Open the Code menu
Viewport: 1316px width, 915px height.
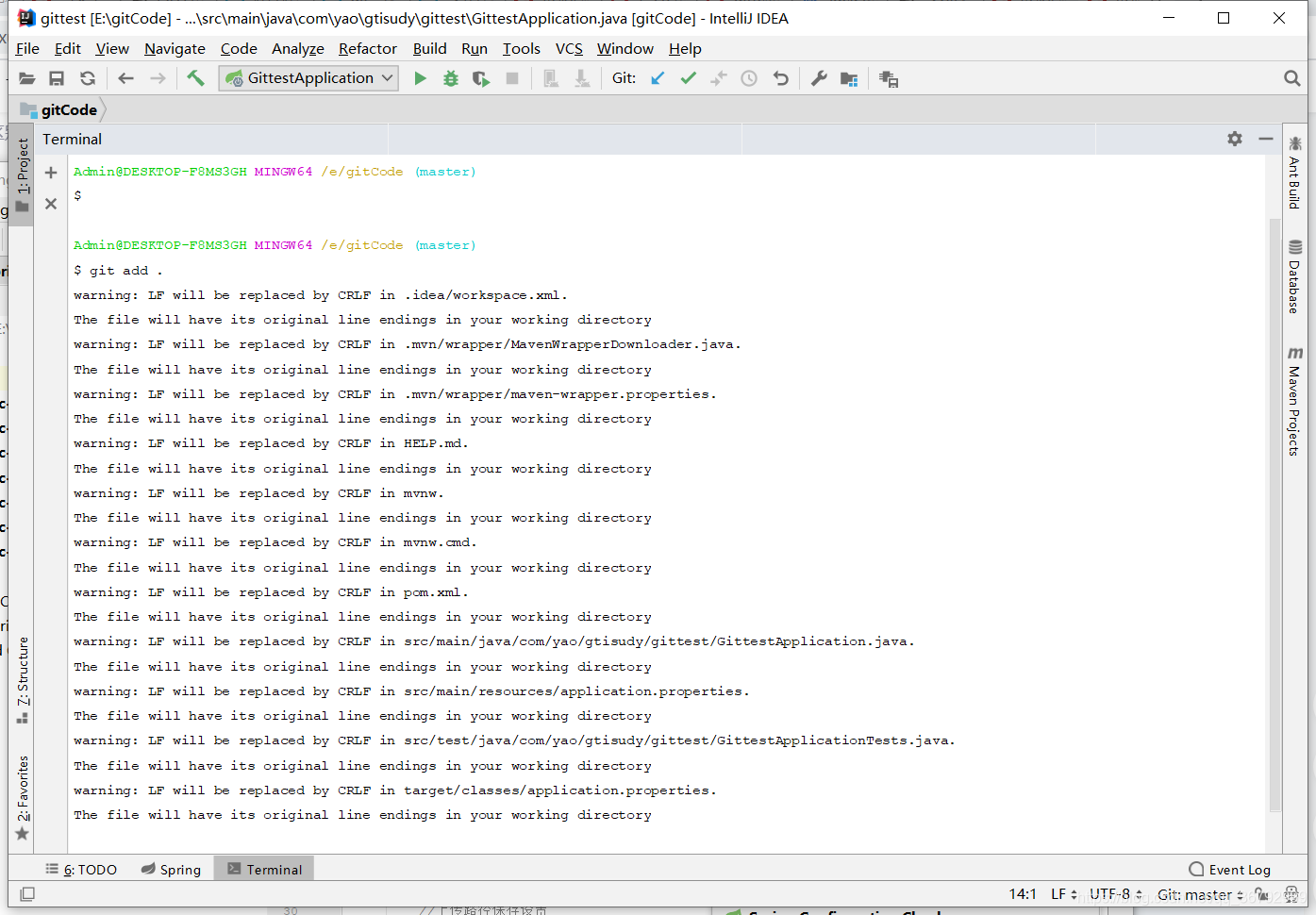pyautogui.click(x=239, y=49)
